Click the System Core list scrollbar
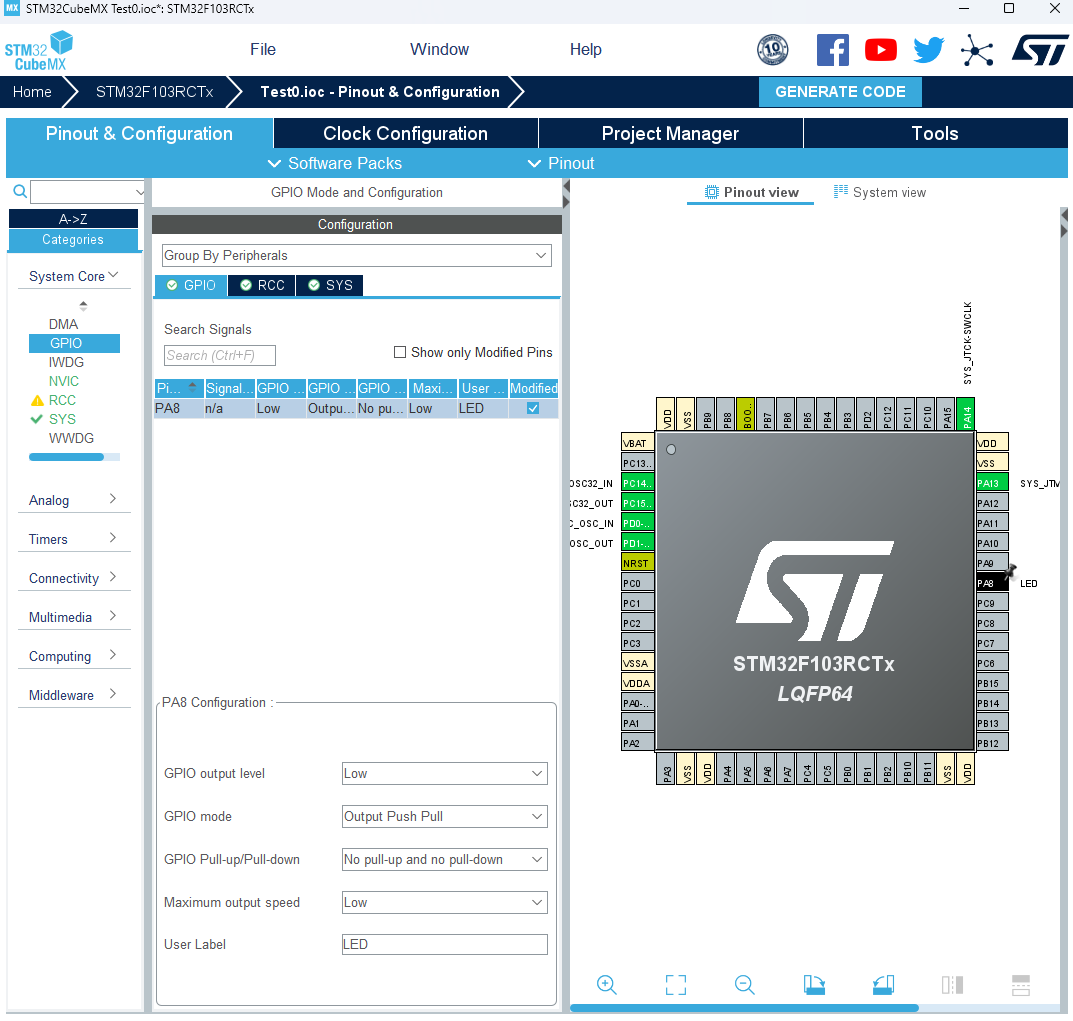1073x1021 pixels. [66, 457]
